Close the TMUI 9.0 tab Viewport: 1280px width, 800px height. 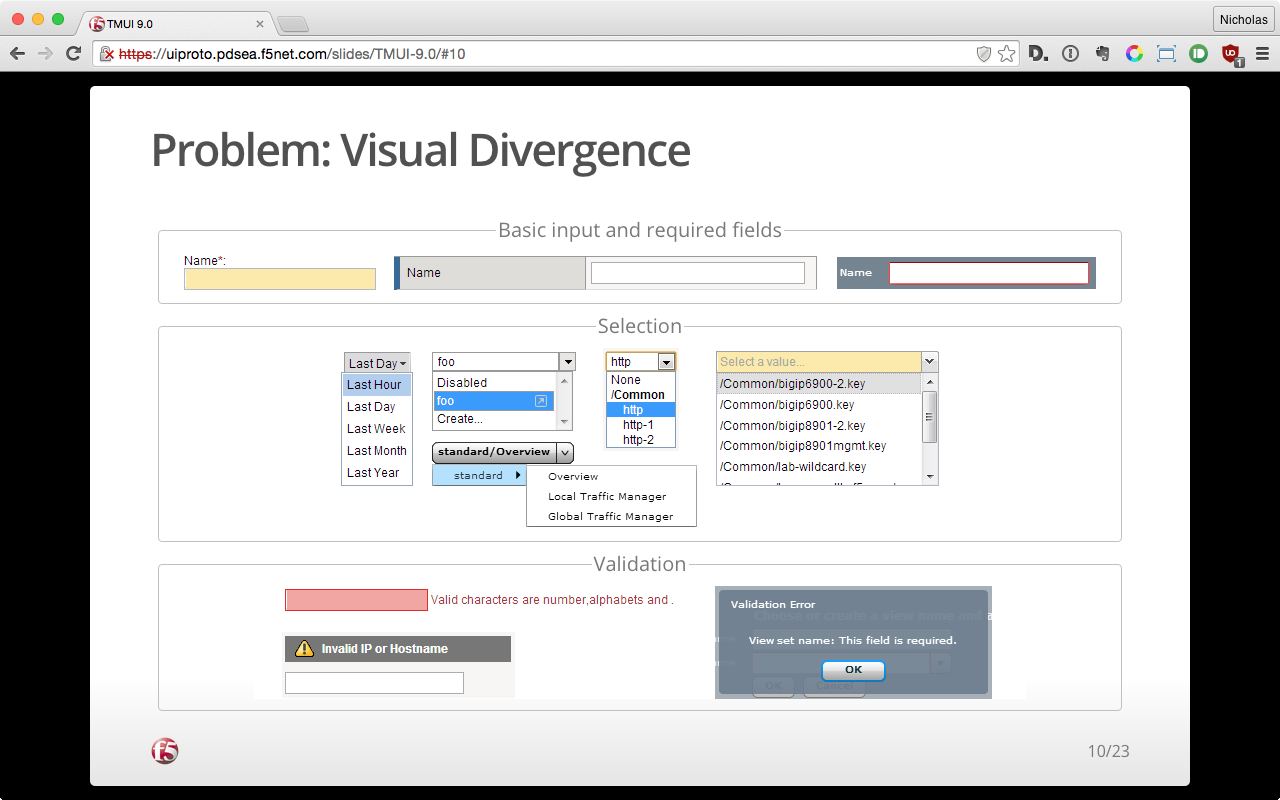click(260, 23)
